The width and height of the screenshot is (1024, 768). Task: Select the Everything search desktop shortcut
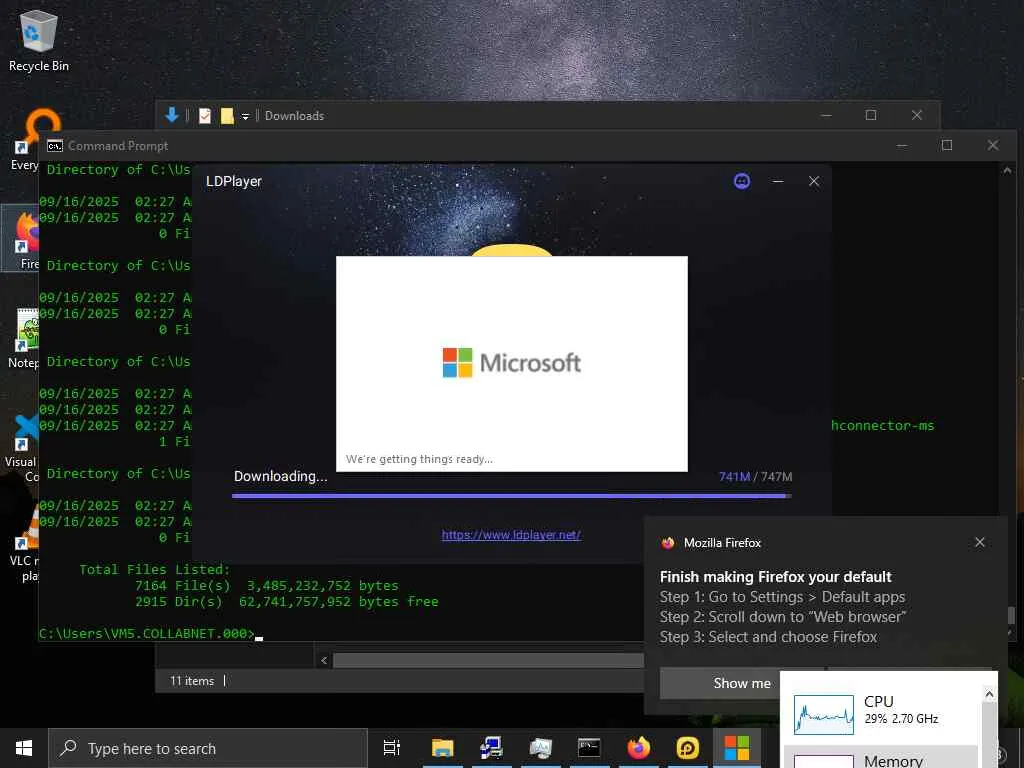coord(25,140)
